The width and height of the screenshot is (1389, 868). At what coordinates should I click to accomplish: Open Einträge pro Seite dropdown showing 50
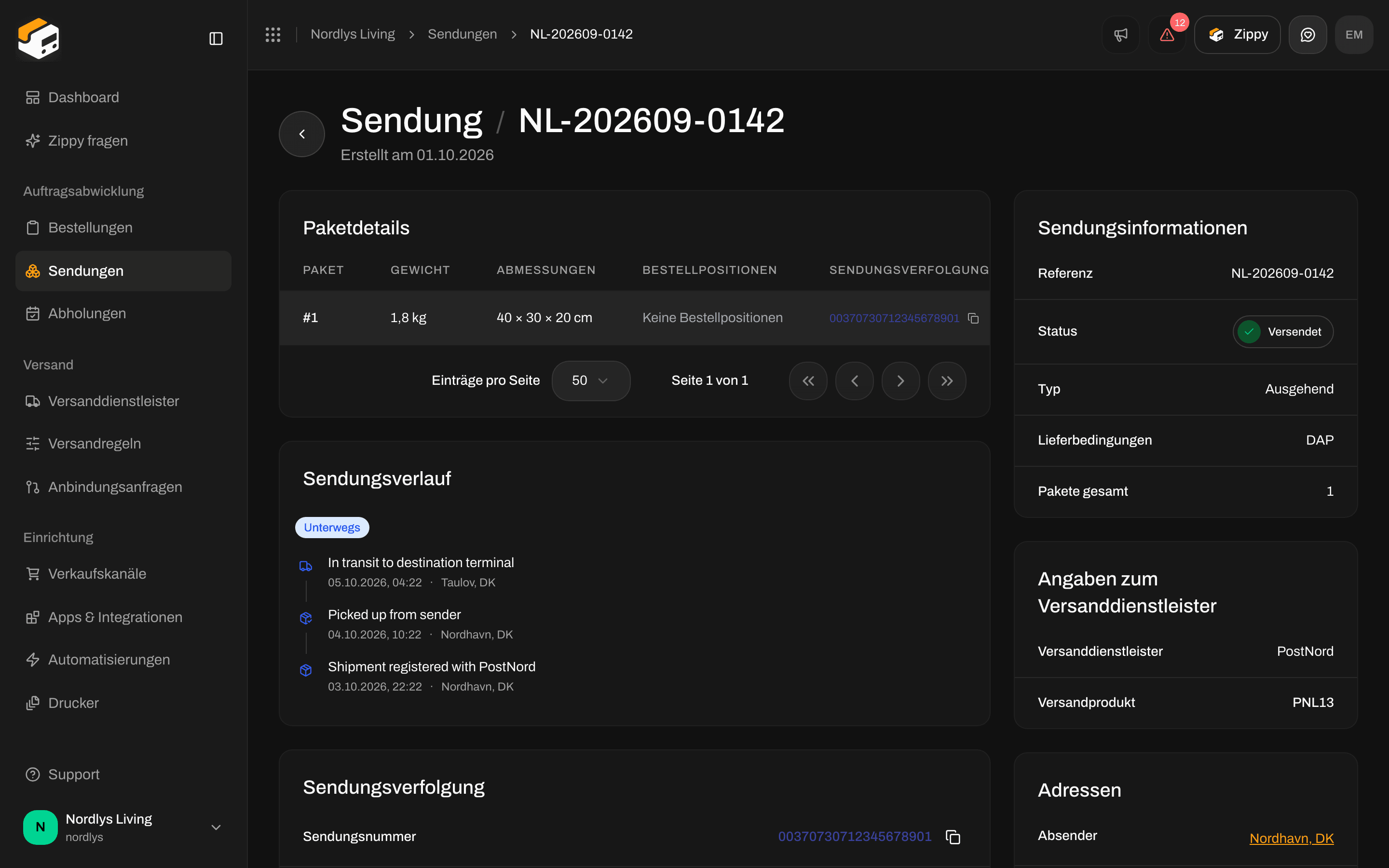(591, 380)
